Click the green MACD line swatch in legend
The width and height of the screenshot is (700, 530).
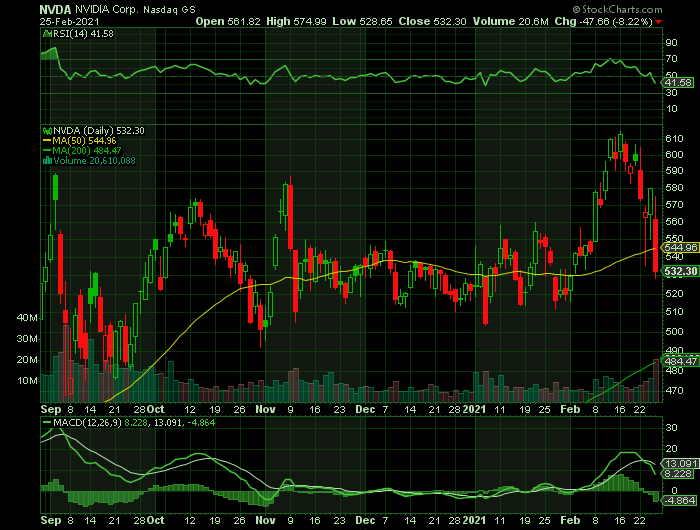pyautogui.click(x=47, y=422)
